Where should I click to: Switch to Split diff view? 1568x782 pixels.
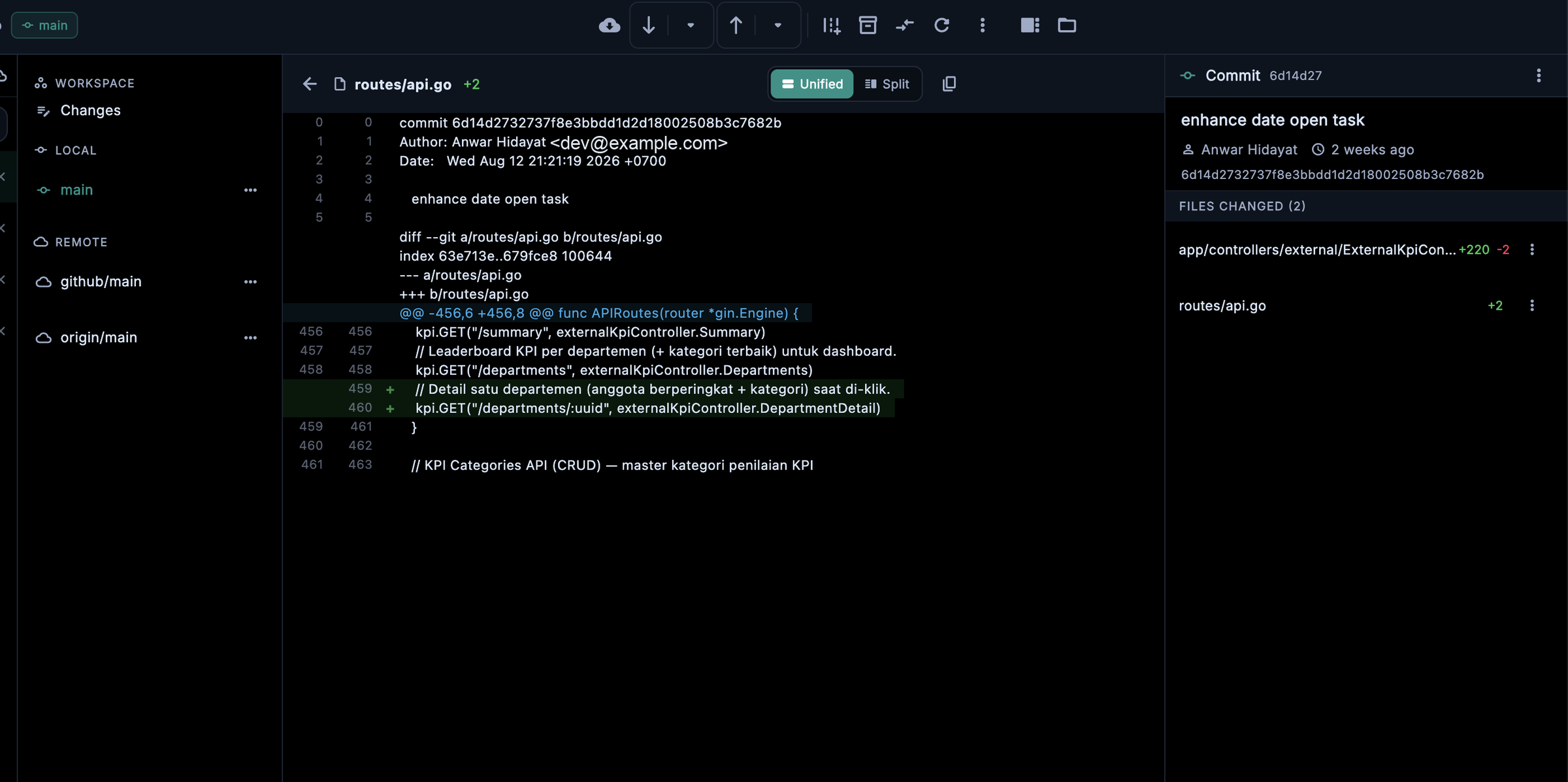coord(887,84)
